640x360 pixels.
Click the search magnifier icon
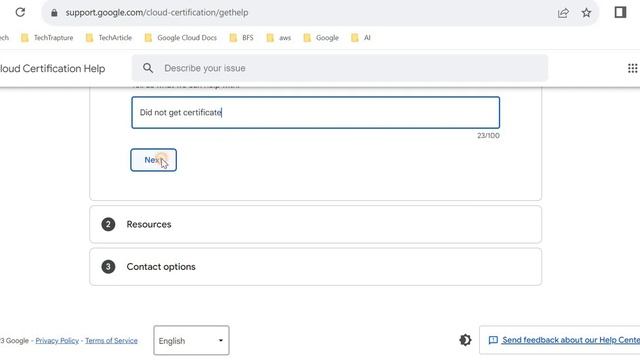click(148, 68)
